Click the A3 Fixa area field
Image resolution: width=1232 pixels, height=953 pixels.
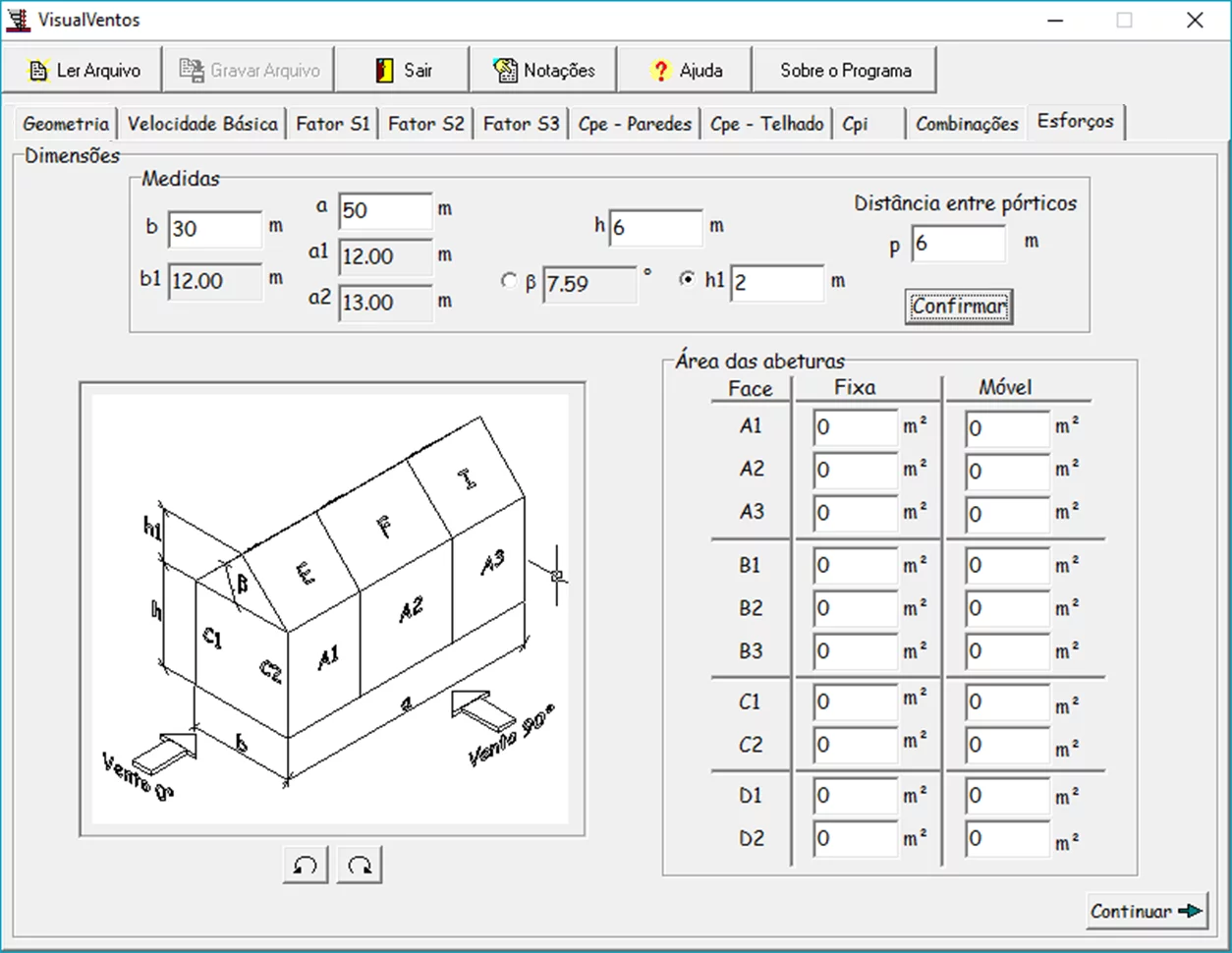(x=856, y=513)
